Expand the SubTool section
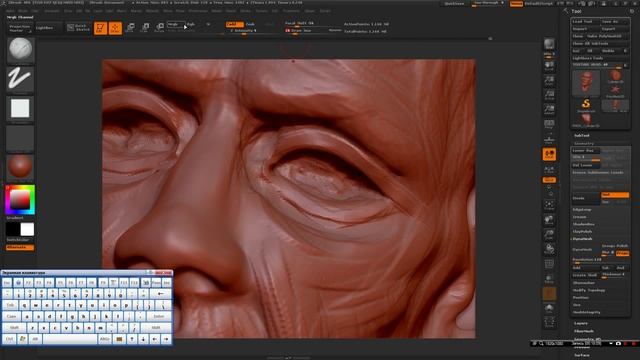Image resolution: width=640 pixels, height=360 pixels. (x=582, y=136)
